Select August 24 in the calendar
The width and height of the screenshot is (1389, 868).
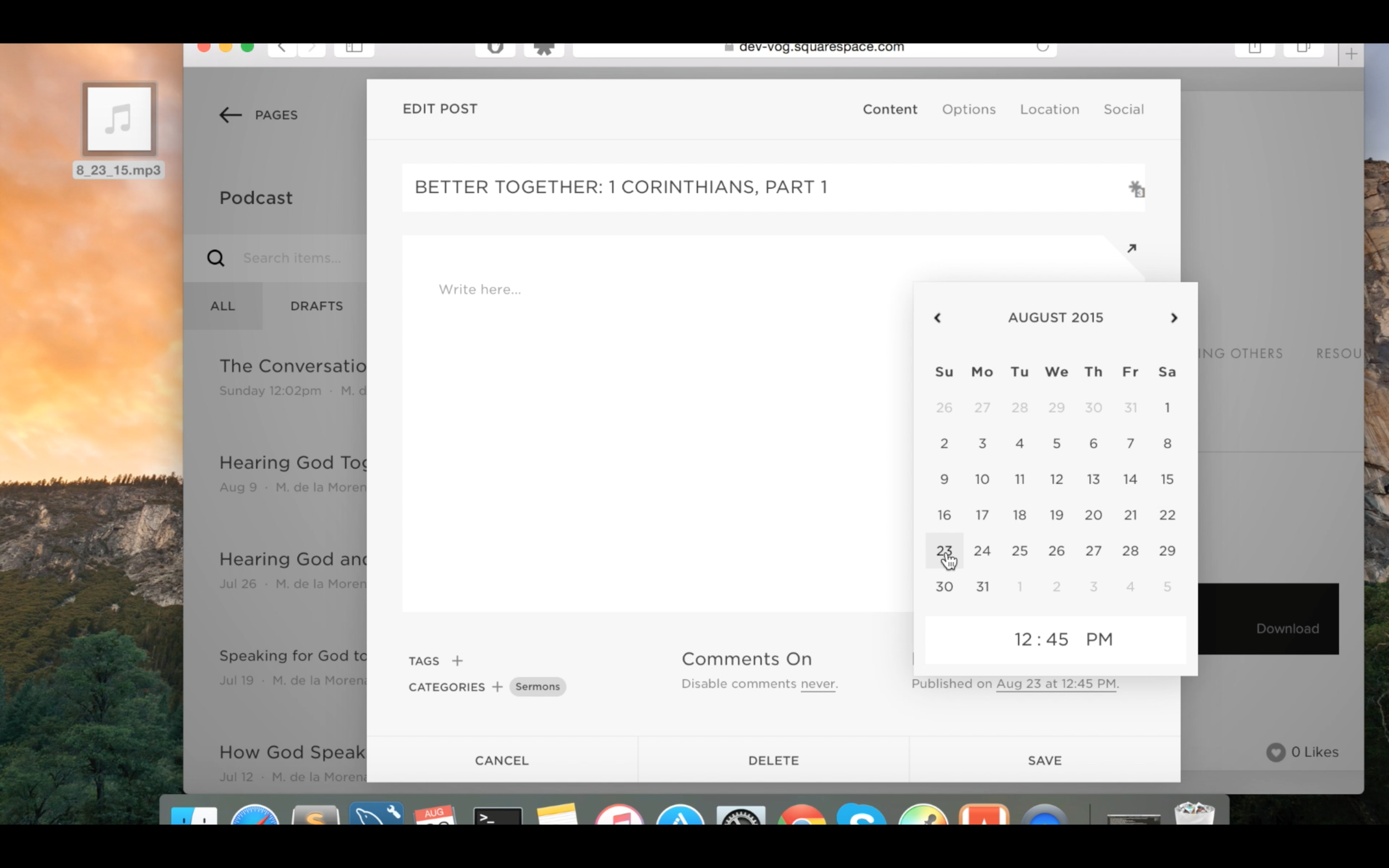[x=982, y=550]
